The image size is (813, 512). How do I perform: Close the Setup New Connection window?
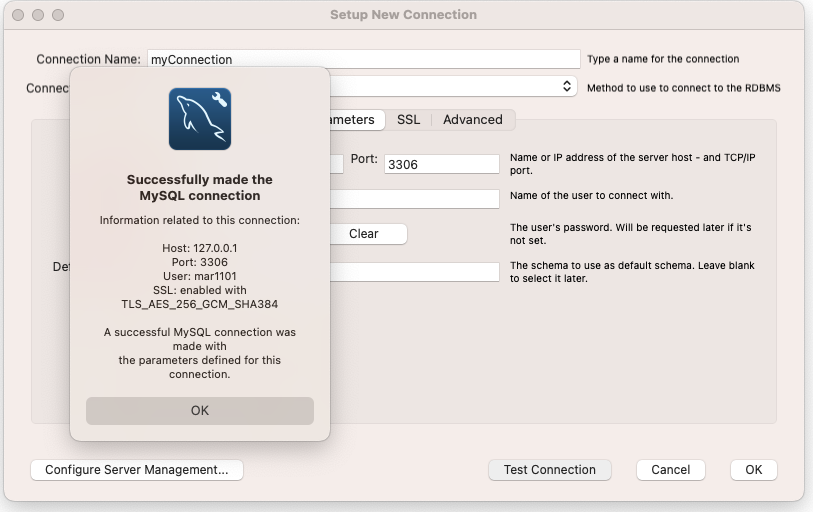point(18,15)
